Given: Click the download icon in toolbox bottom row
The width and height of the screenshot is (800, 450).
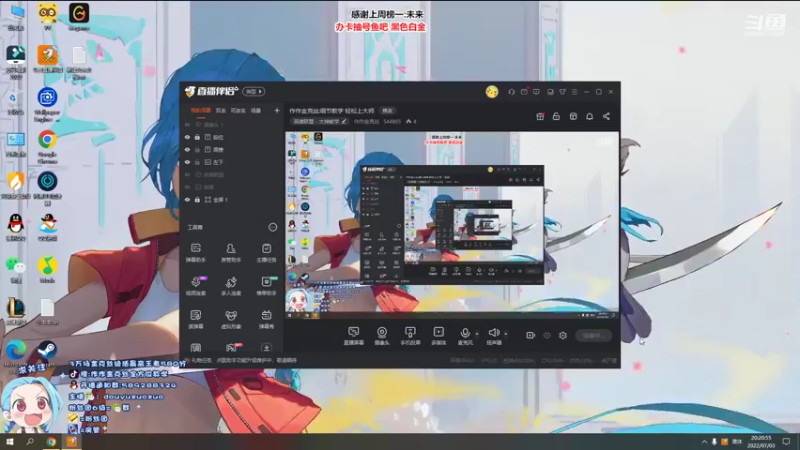Looking at the screenshot, I should 266,348.
